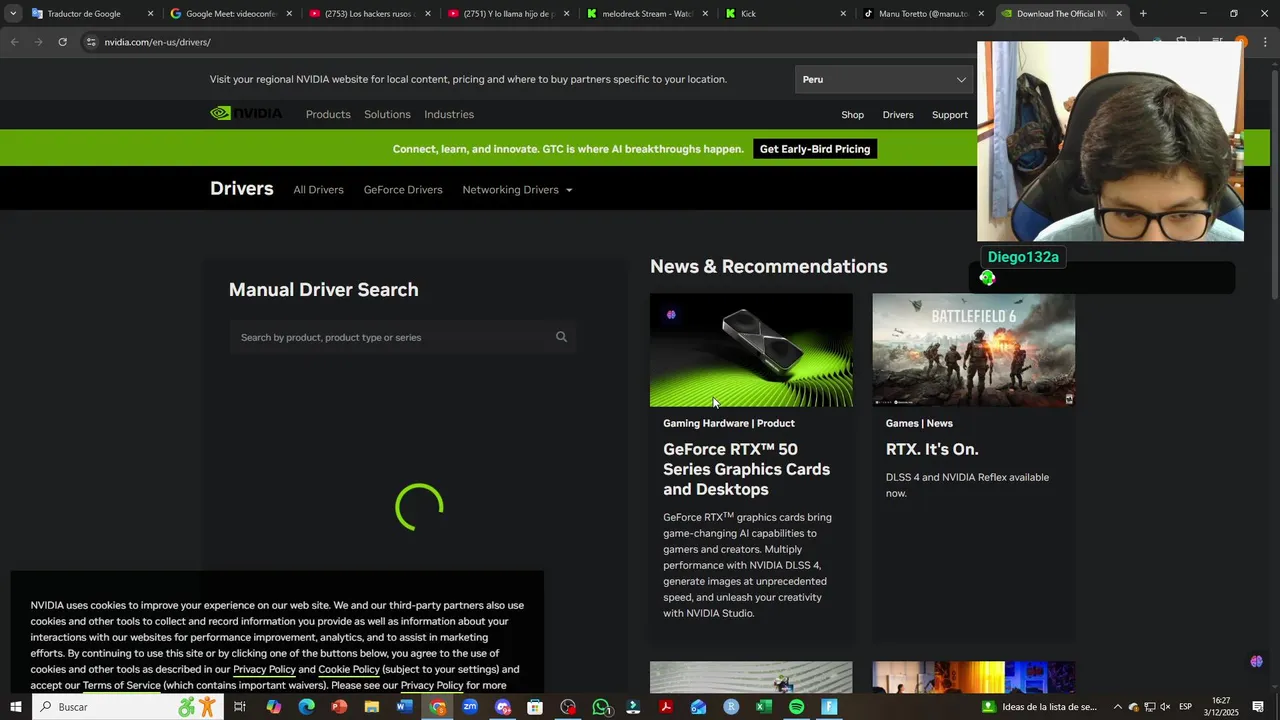The height and width of the screenshot is (720, 1280).
Task: Open Excel from the taskbar
Action: tap(764, 707)
